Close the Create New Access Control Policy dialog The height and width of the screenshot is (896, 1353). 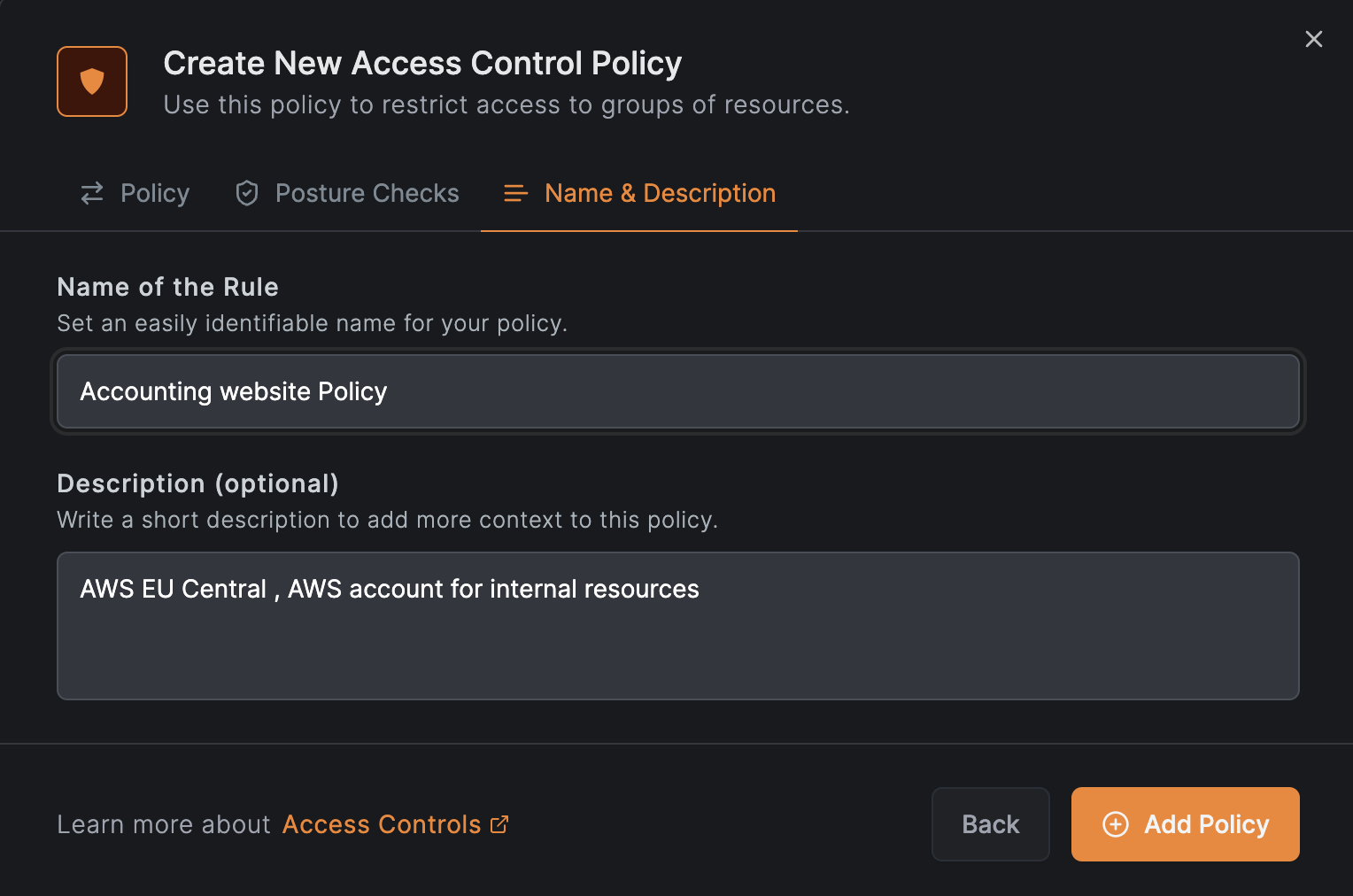pyautogui.click(x=1314, y=39)
